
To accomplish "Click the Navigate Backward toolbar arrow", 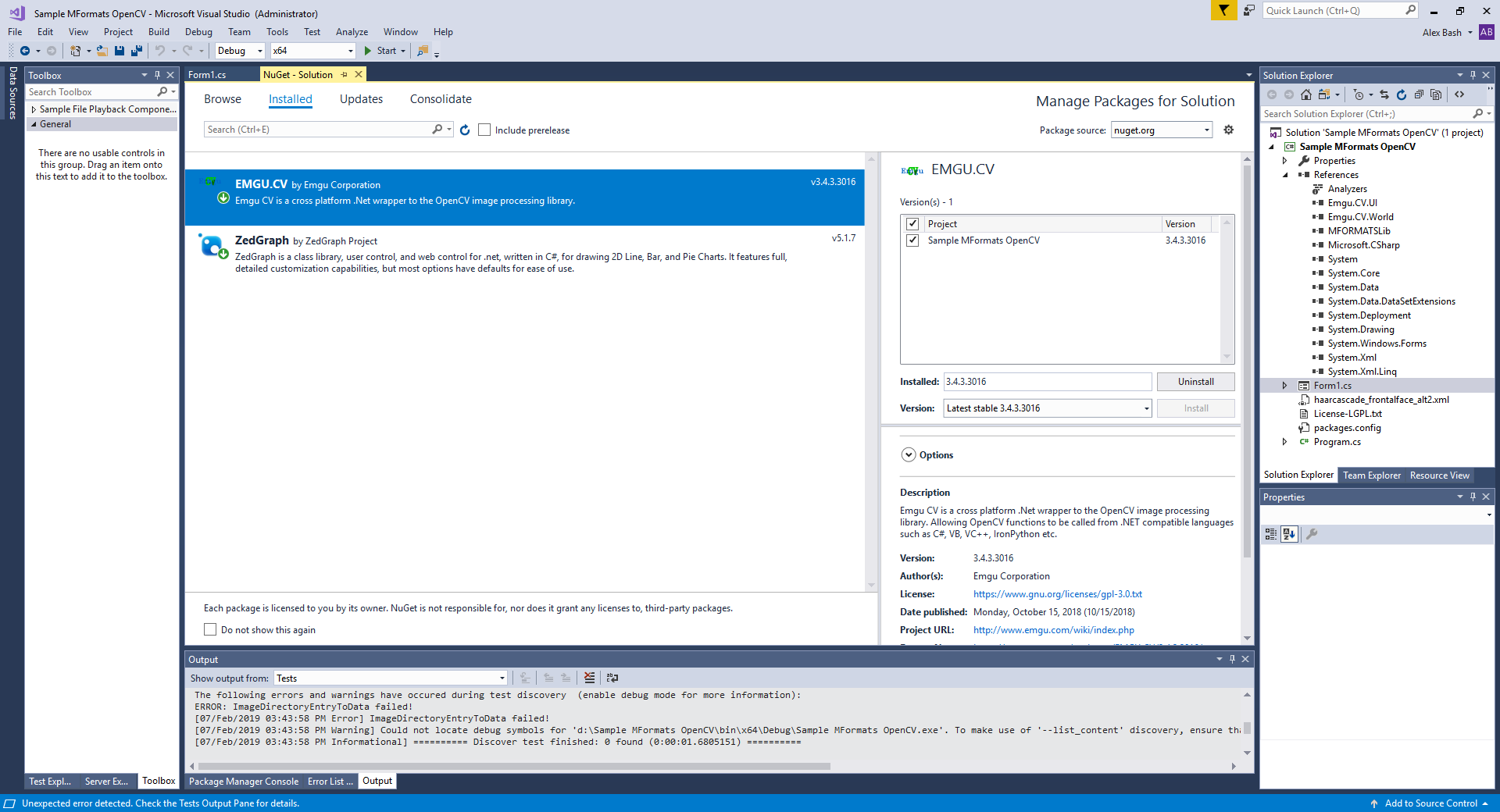I will [x=25, y=51].
